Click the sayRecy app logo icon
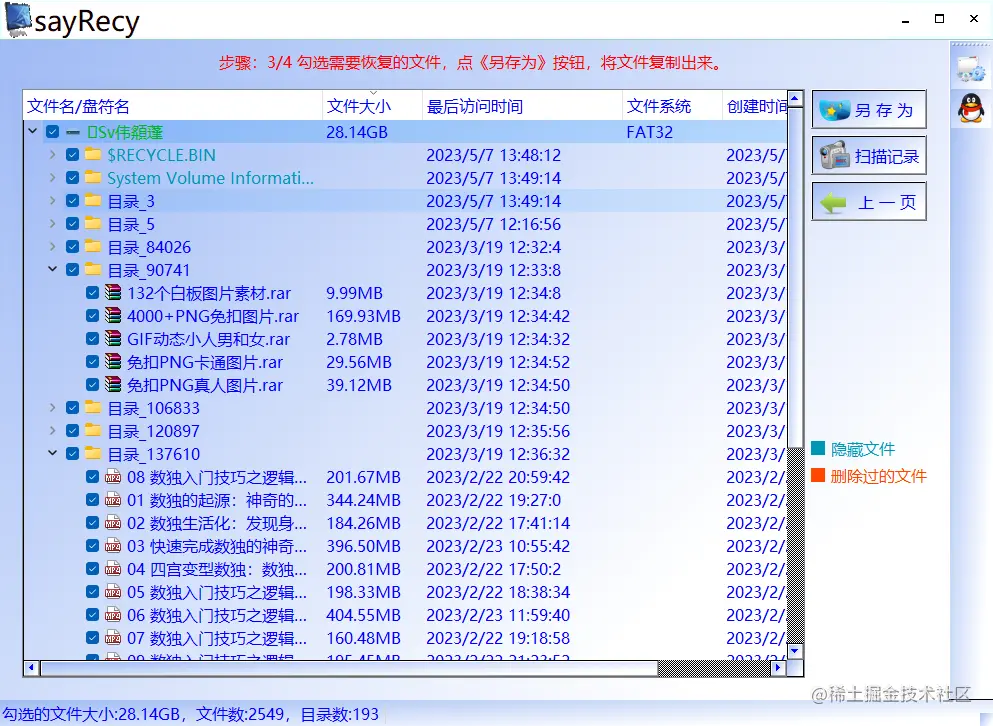 (x=18, y=19)
